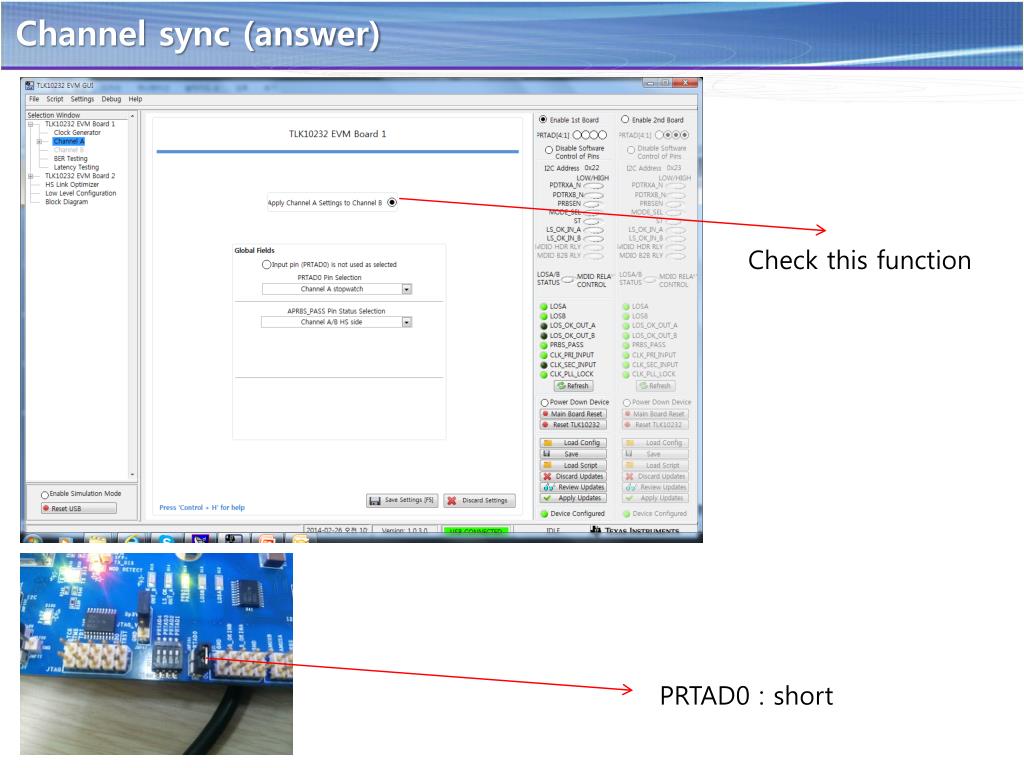Click the Reset USB button

[79, 508]
